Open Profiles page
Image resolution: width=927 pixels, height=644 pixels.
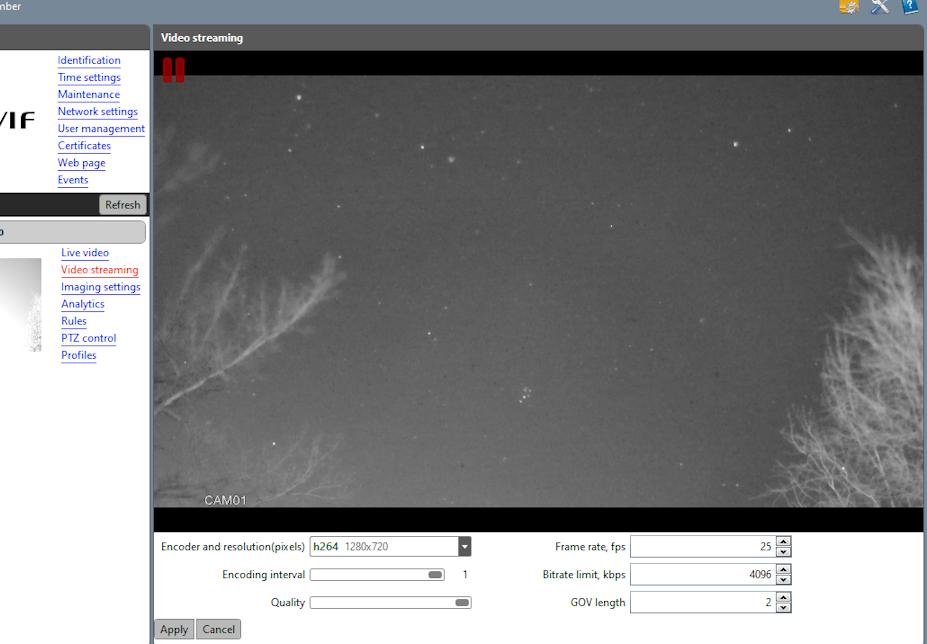79,356
